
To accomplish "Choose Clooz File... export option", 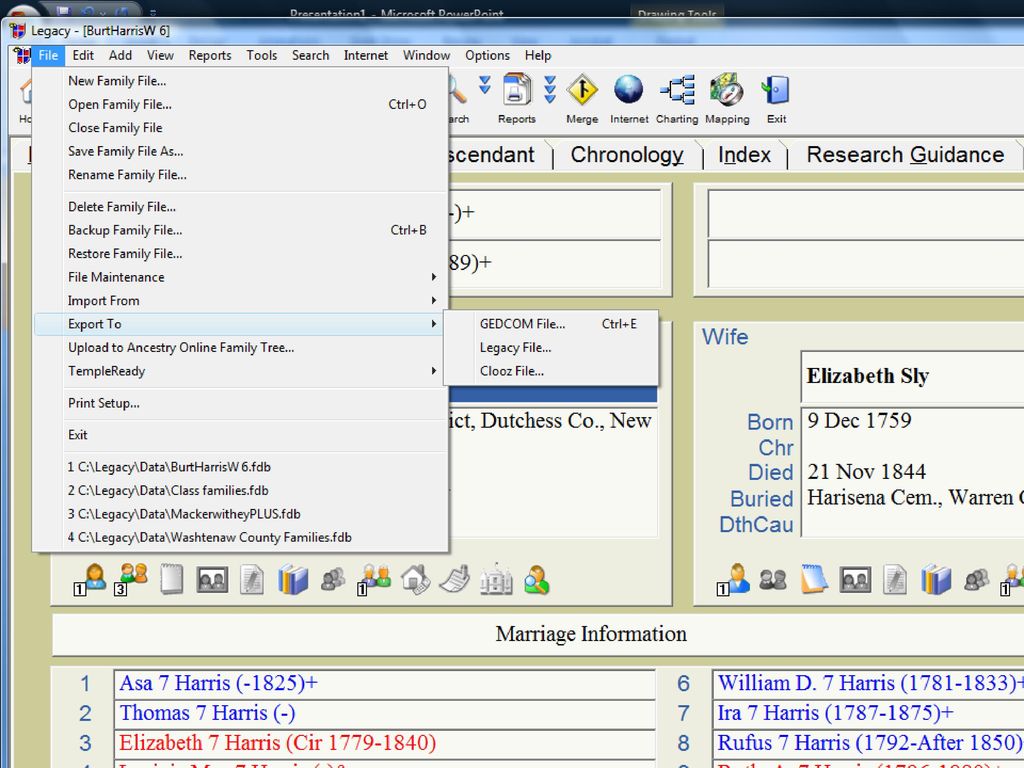I will [x=551, y=371].
